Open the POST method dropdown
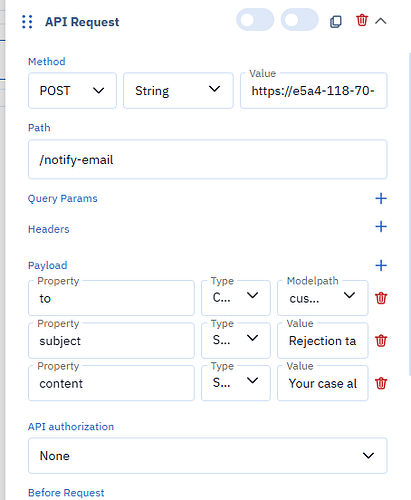The width and height of the screenshot is (411, 500). [x=72, y=91]
